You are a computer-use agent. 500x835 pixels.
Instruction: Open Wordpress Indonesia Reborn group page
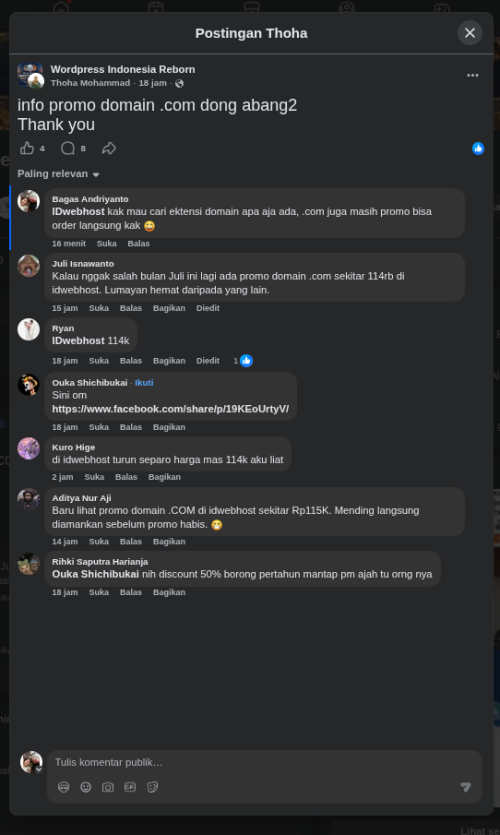pos(122,69)
